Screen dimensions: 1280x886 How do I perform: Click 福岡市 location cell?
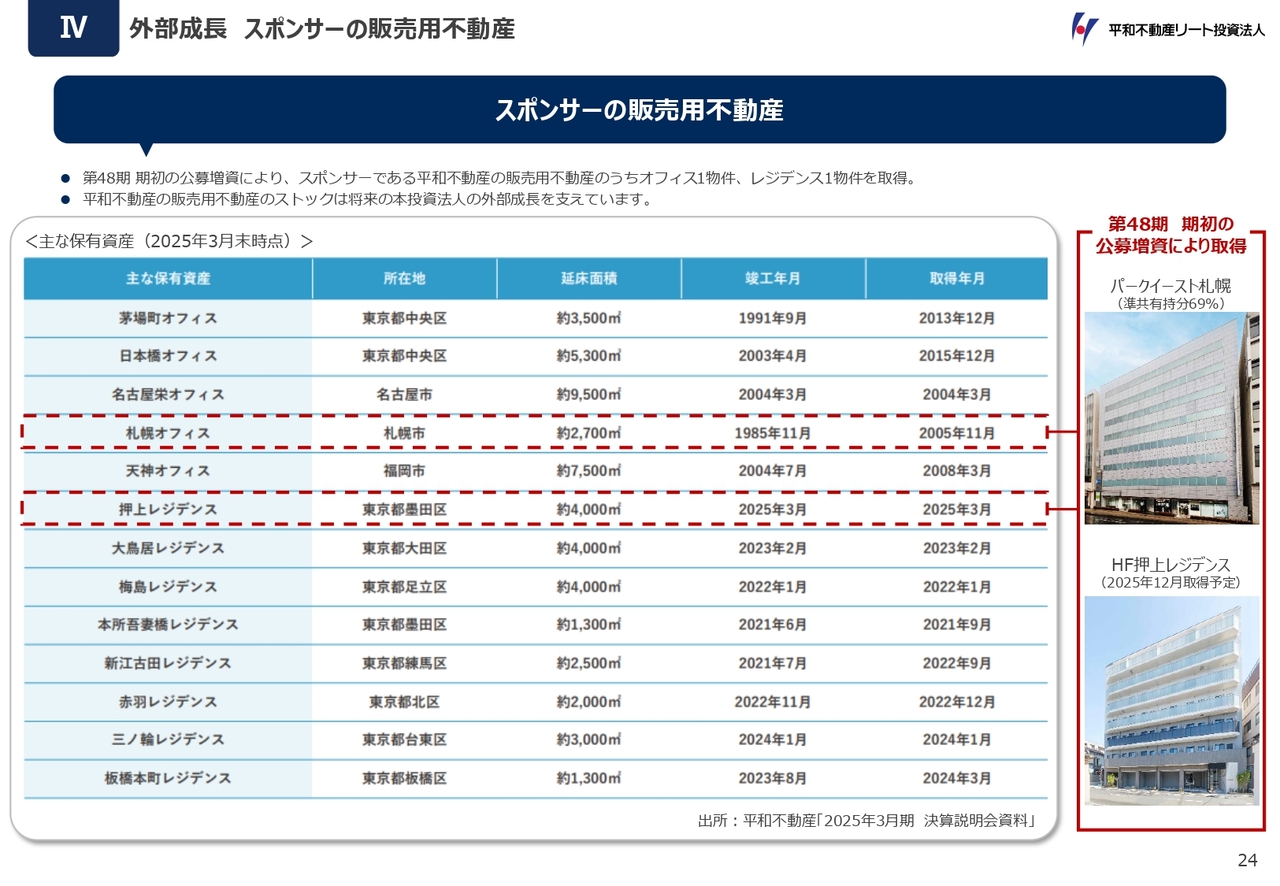point(404,470)
